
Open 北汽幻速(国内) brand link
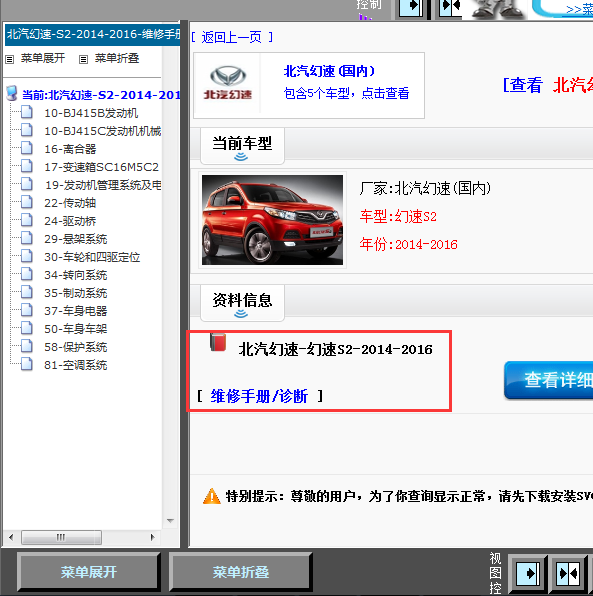tap(329, 71)
